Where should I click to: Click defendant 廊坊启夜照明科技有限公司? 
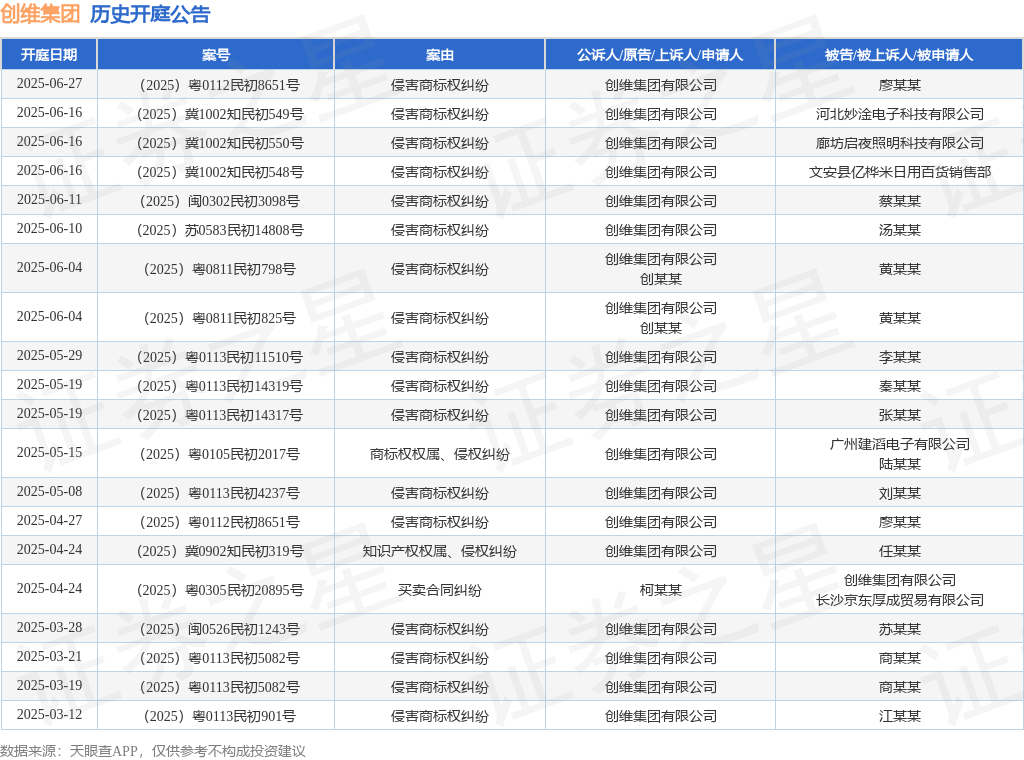point(899,143)
